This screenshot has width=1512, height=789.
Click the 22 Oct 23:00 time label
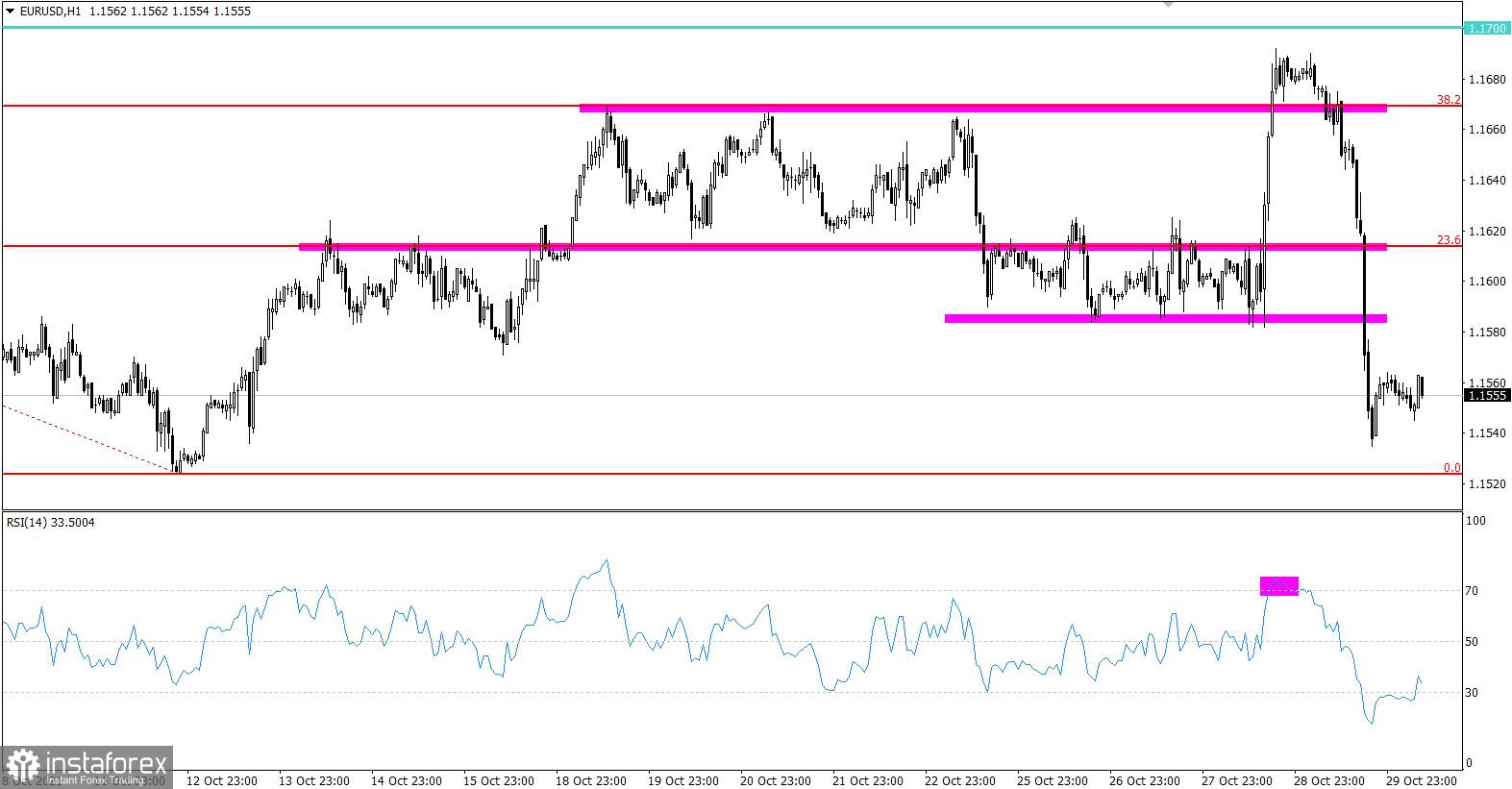[960, 780]
